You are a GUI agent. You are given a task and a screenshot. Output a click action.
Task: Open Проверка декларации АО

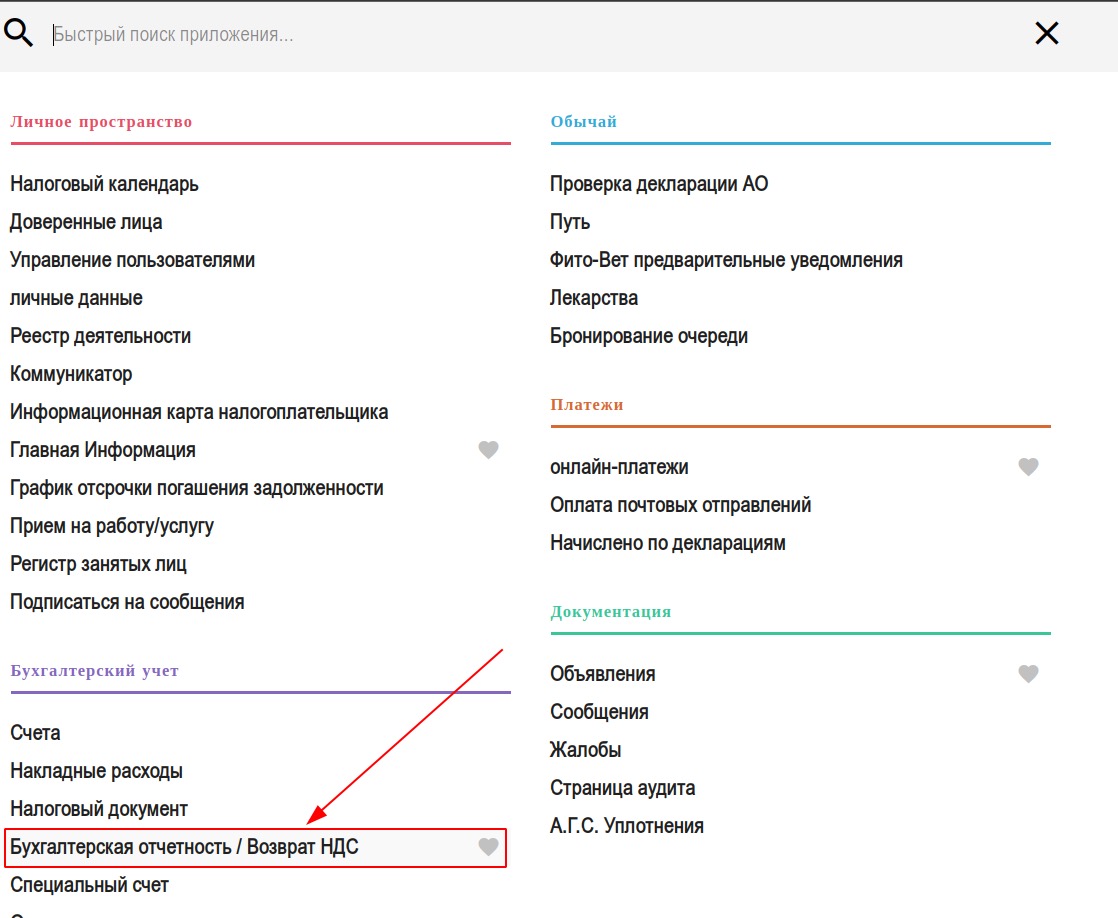click(x=659, y=184)
